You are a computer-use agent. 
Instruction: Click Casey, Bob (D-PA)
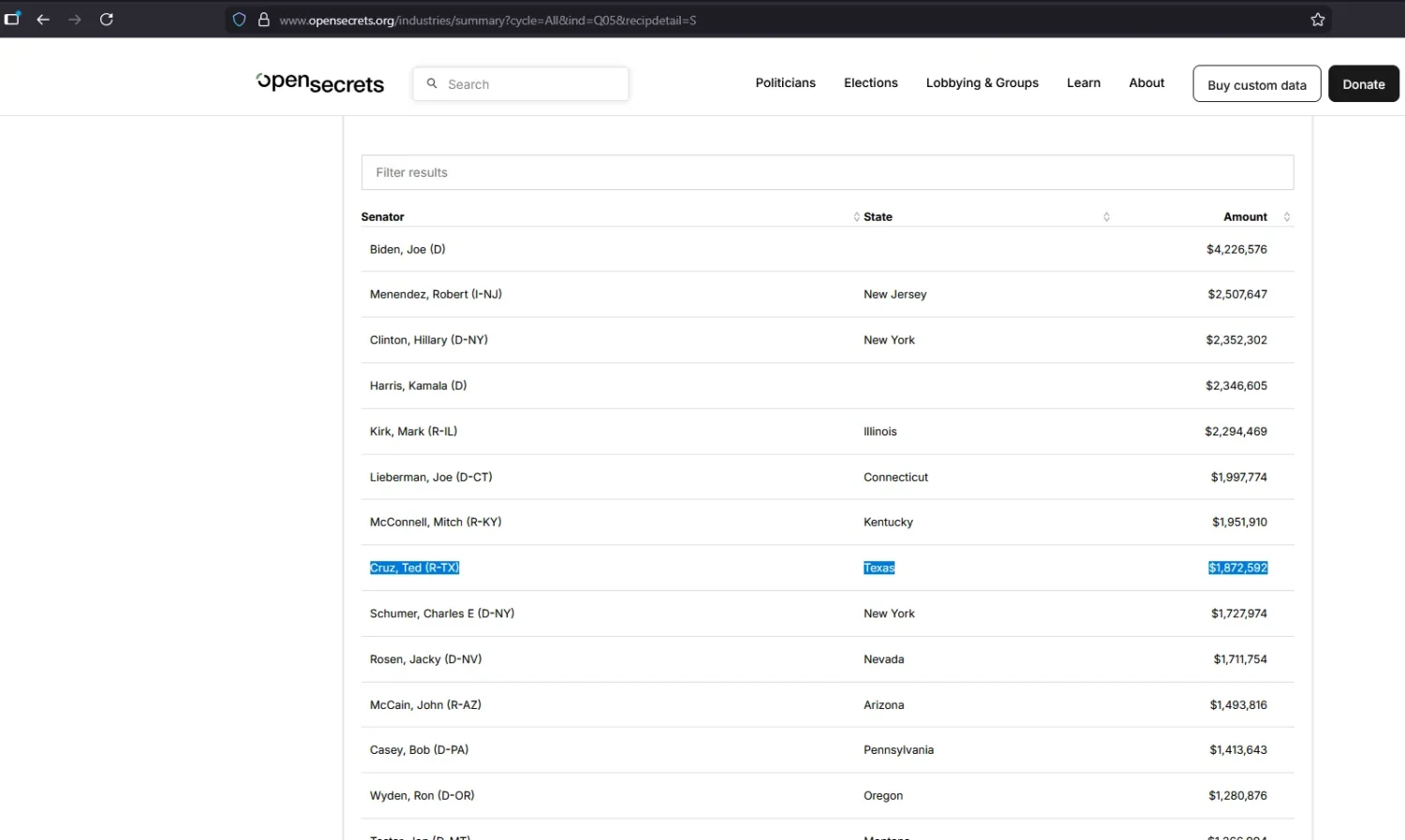click(419, 750)
